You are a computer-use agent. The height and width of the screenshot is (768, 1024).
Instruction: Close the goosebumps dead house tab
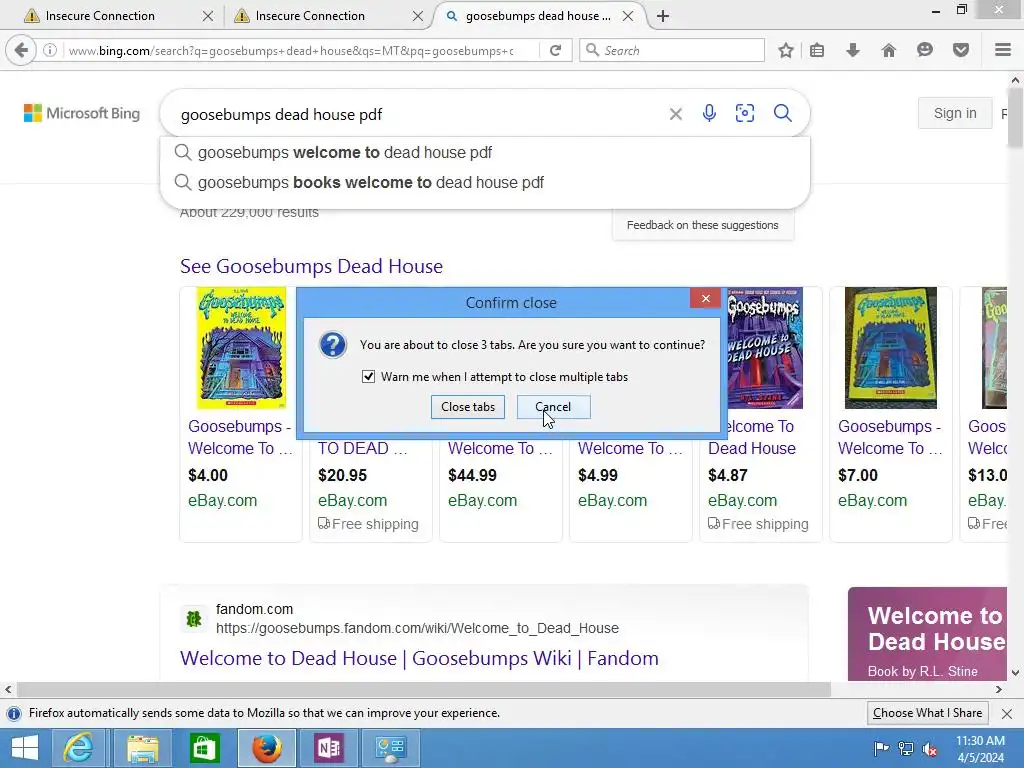pos(628,16)
